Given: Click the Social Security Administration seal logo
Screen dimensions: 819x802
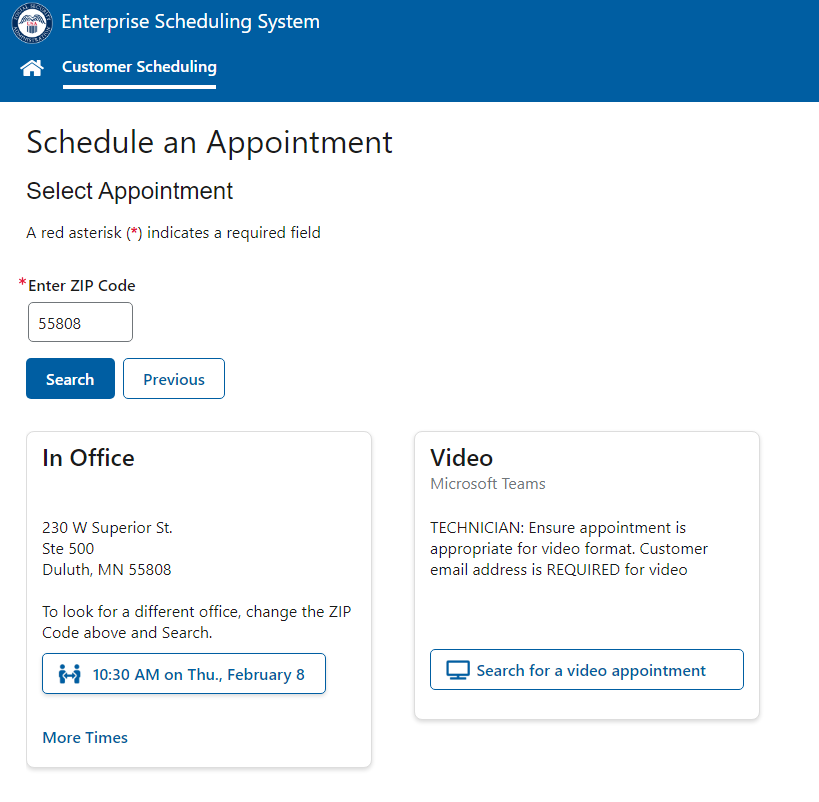Looking at the screenshot, I should pyautogui.click(x=31, y=22).
